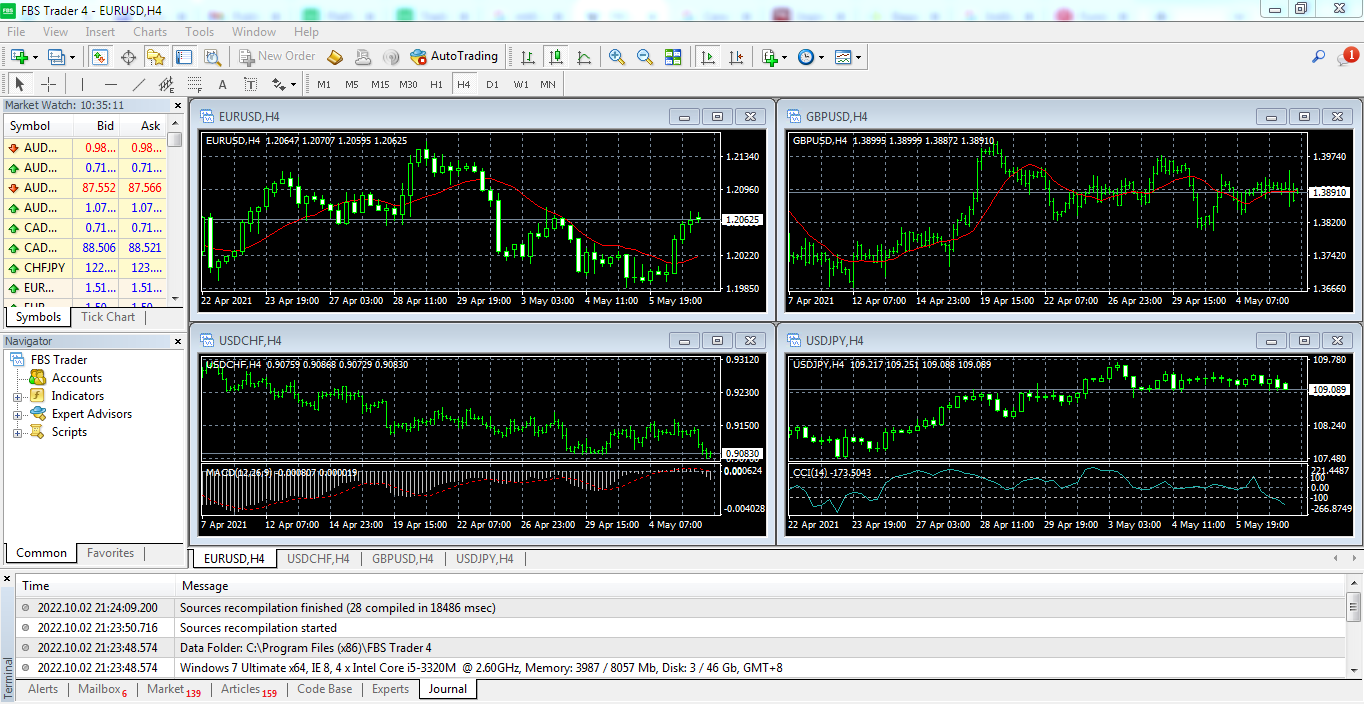Select the Trendline tool
This screenshot has width=1364, height=704.
pos(139,84)
